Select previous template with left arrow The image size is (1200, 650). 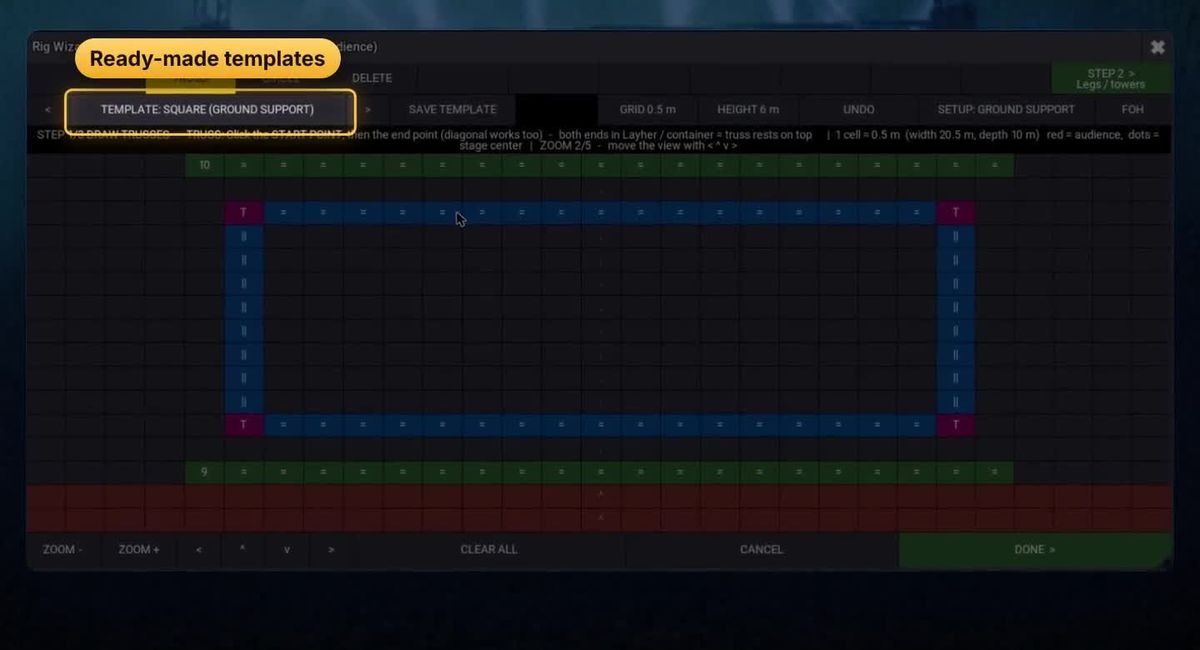click(x=47, y=109)
